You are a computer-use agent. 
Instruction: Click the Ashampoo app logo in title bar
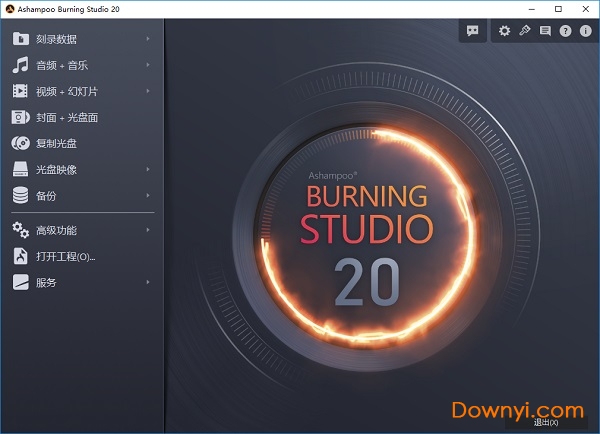(10, 9)
